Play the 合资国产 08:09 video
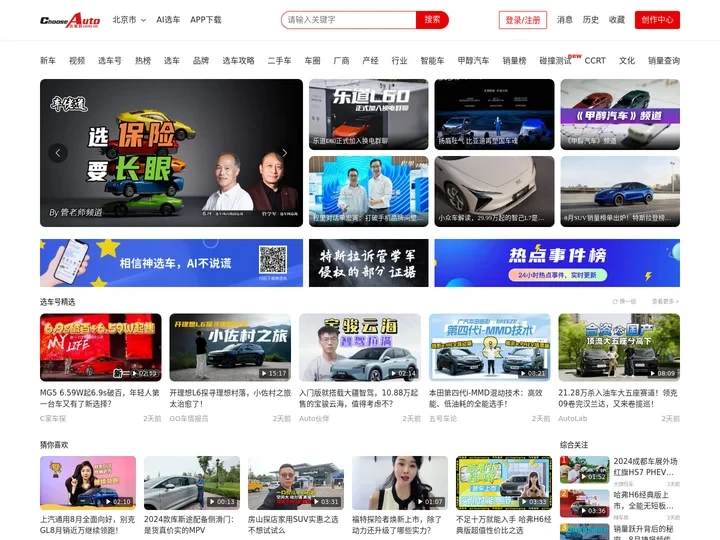This screenshot has width=720, height=540. [x=619, y=347]
